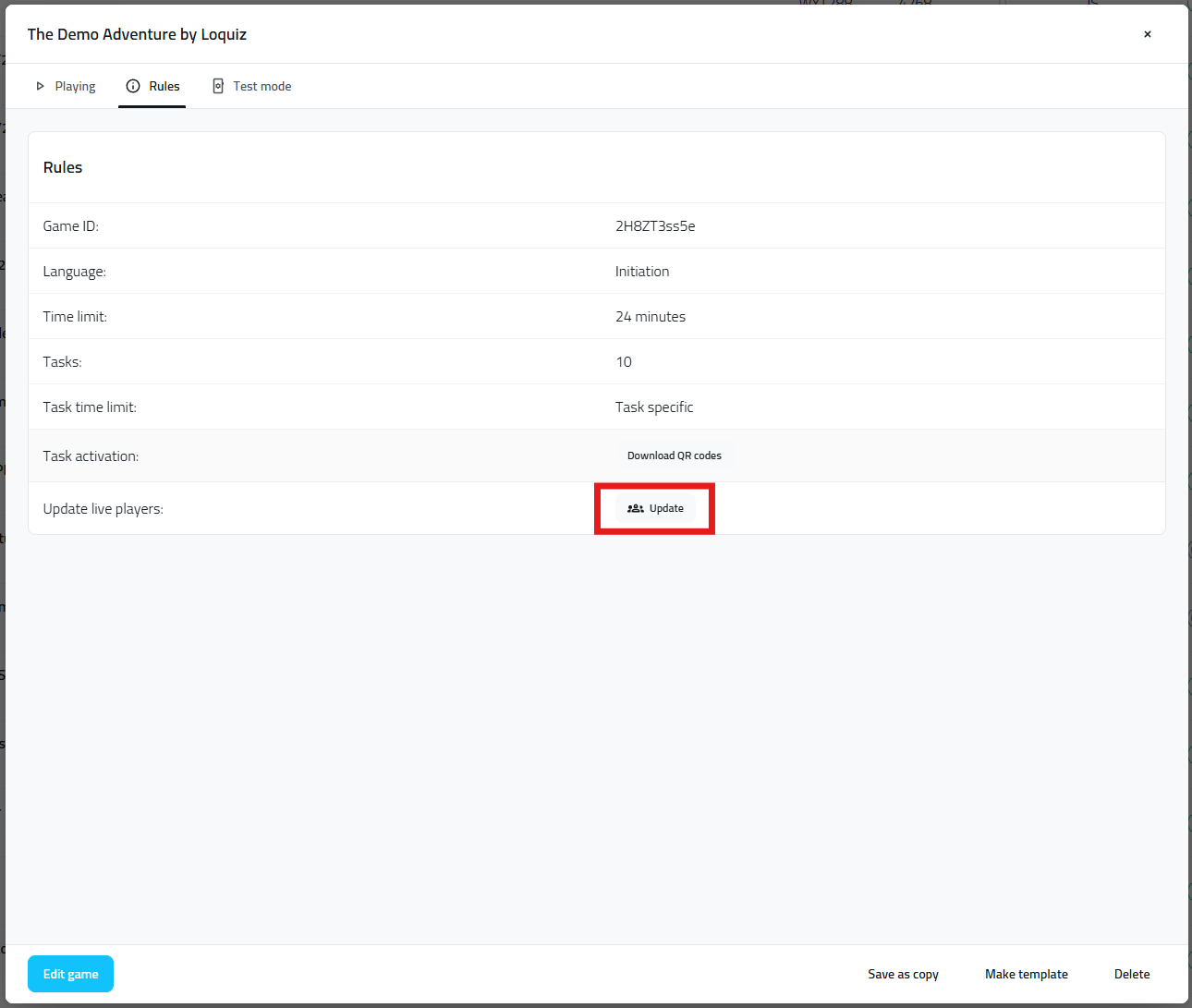This screenshot has height=1008, width=1192.
Task: Click the 24 minutes time limit value
Action: click(x=651, y=317)
